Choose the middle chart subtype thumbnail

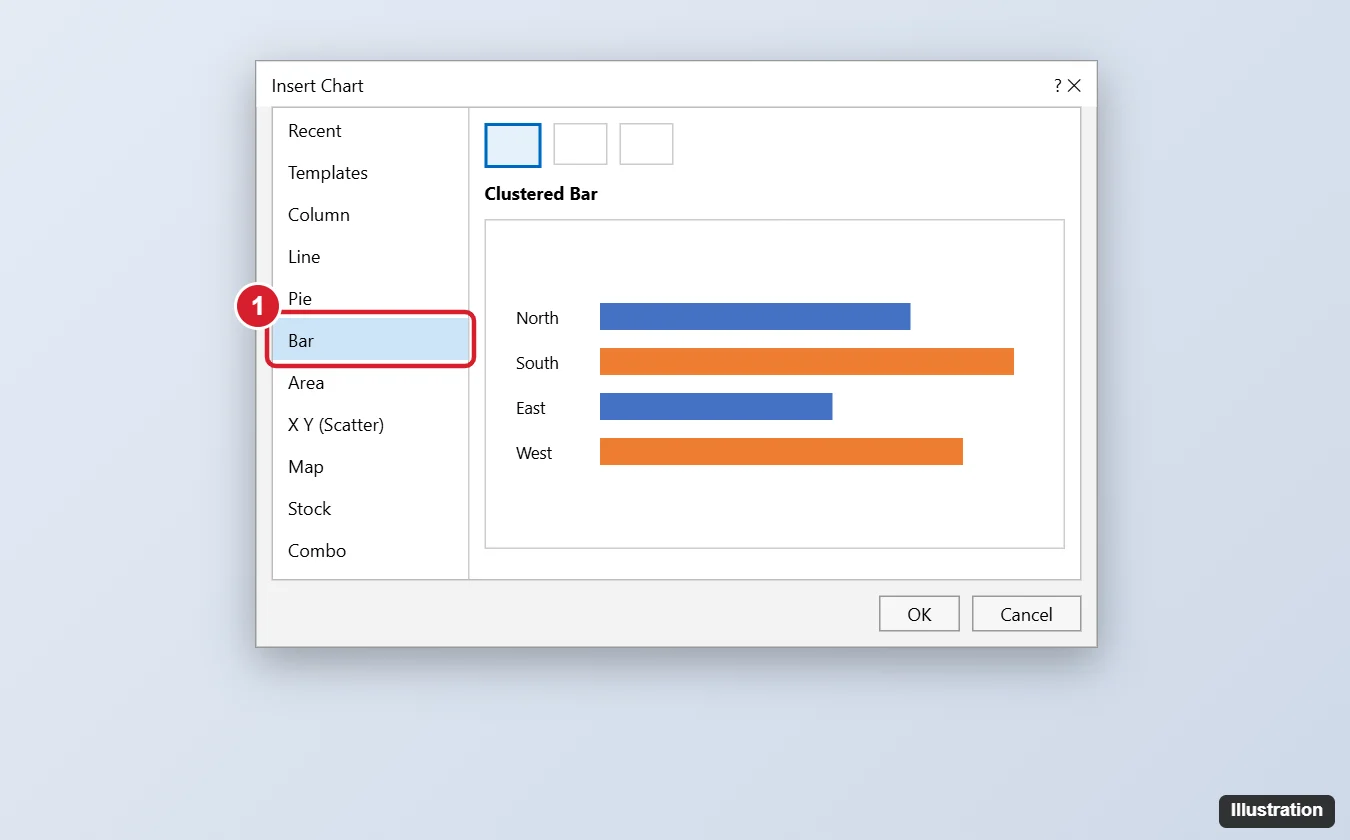click(580, 144)
